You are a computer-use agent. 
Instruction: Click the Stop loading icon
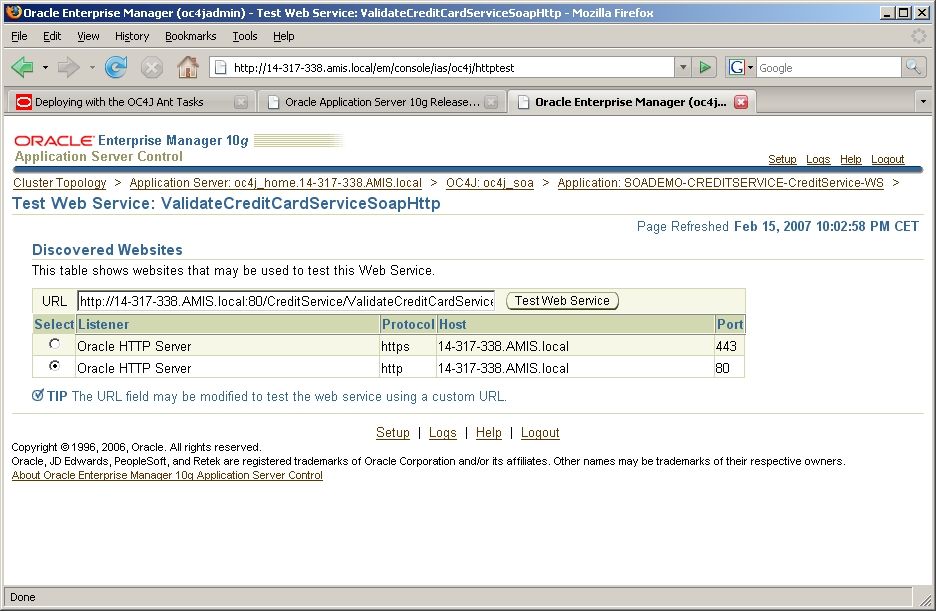point(152,67)
